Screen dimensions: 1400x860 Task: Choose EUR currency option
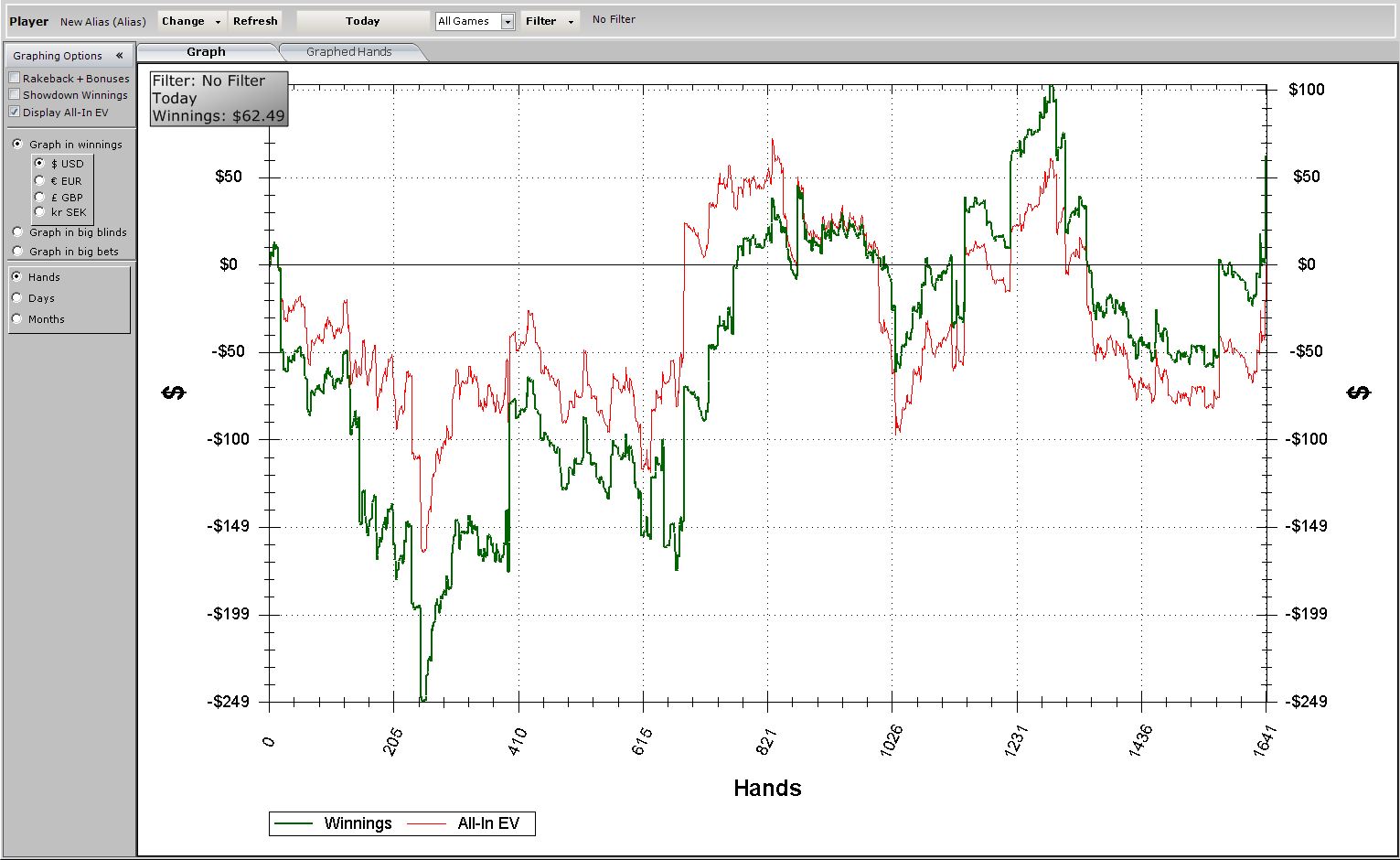40,181
